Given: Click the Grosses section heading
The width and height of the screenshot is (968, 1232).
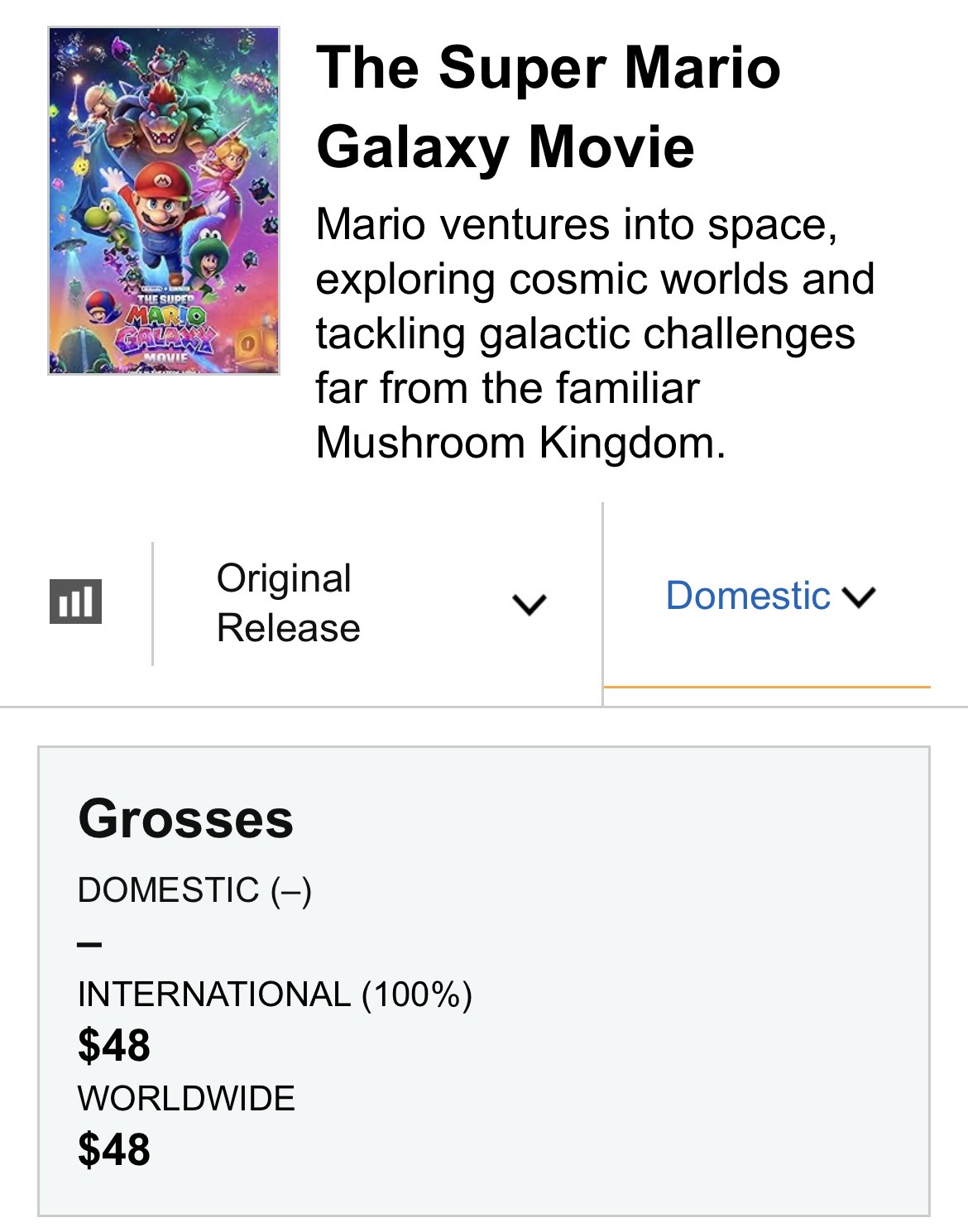Looking at the screenshot, I should point(186,818).
